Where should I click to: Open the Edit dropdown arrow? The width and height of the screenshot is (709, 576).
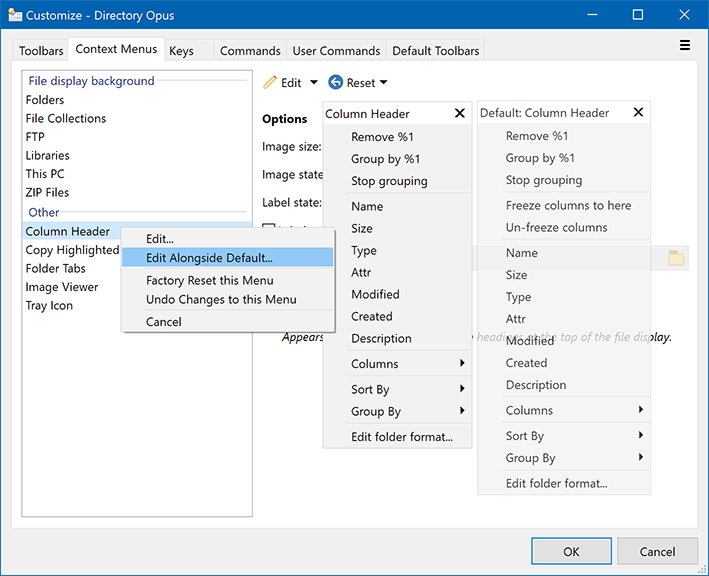tap(313, 82)
